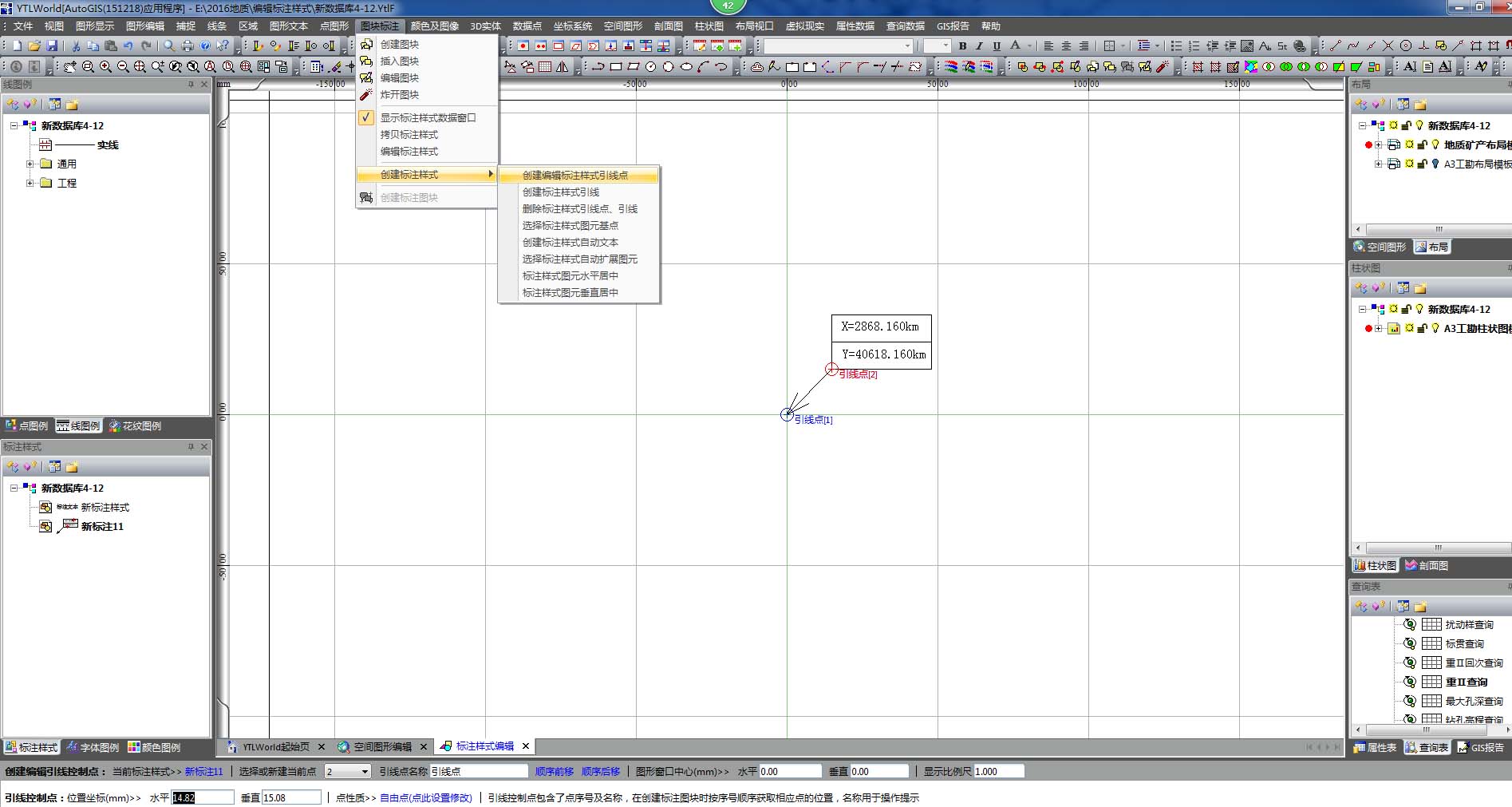The height and width of the screenshot is (807, 1512).
Task: Expand A3工勘柱状图 node in 柱状图 panel
Action: point(1378,328)
